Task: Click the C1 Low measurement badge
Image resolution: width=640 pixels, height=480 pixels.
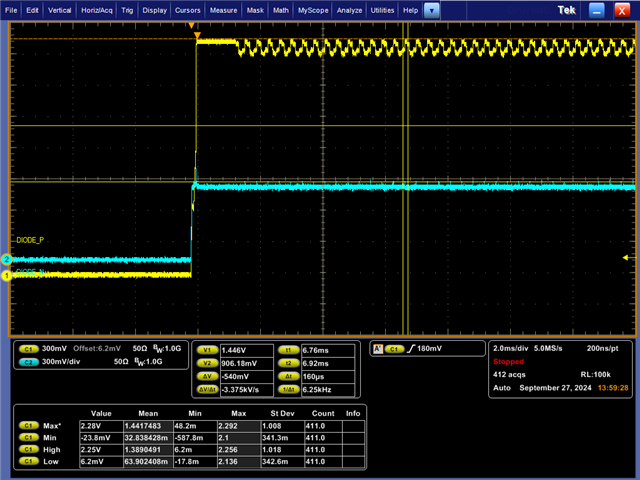Action: 29,461
